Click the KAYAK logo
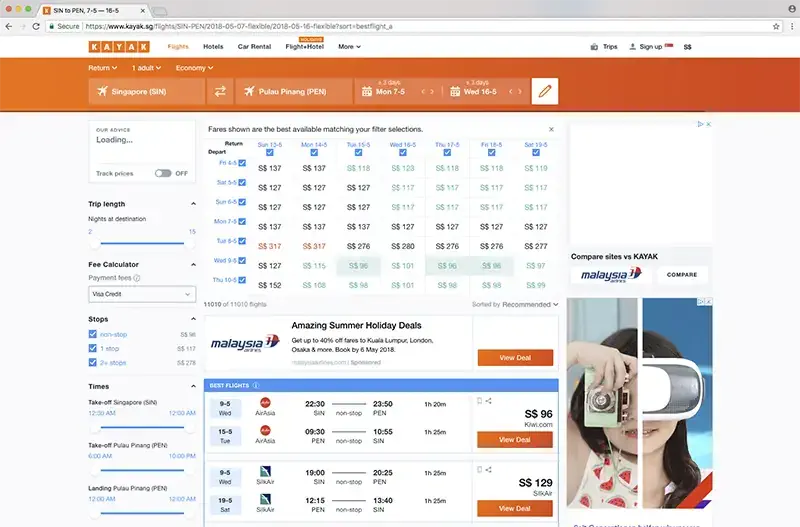This screenshot has width=800, height=527. click(119, 46)
